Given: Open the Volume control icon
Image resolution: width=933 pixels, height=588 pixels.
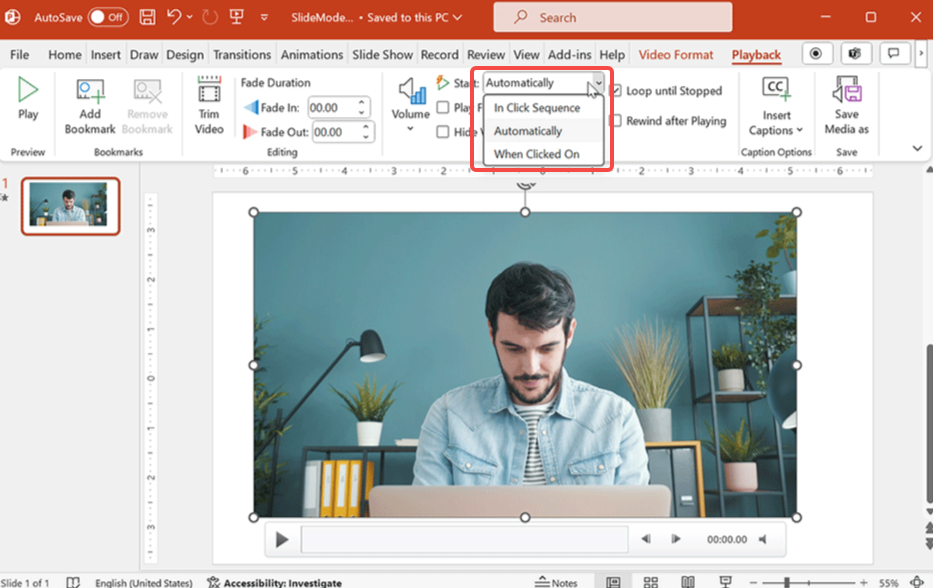Looking at the screenshot, I should coord(410,92).
